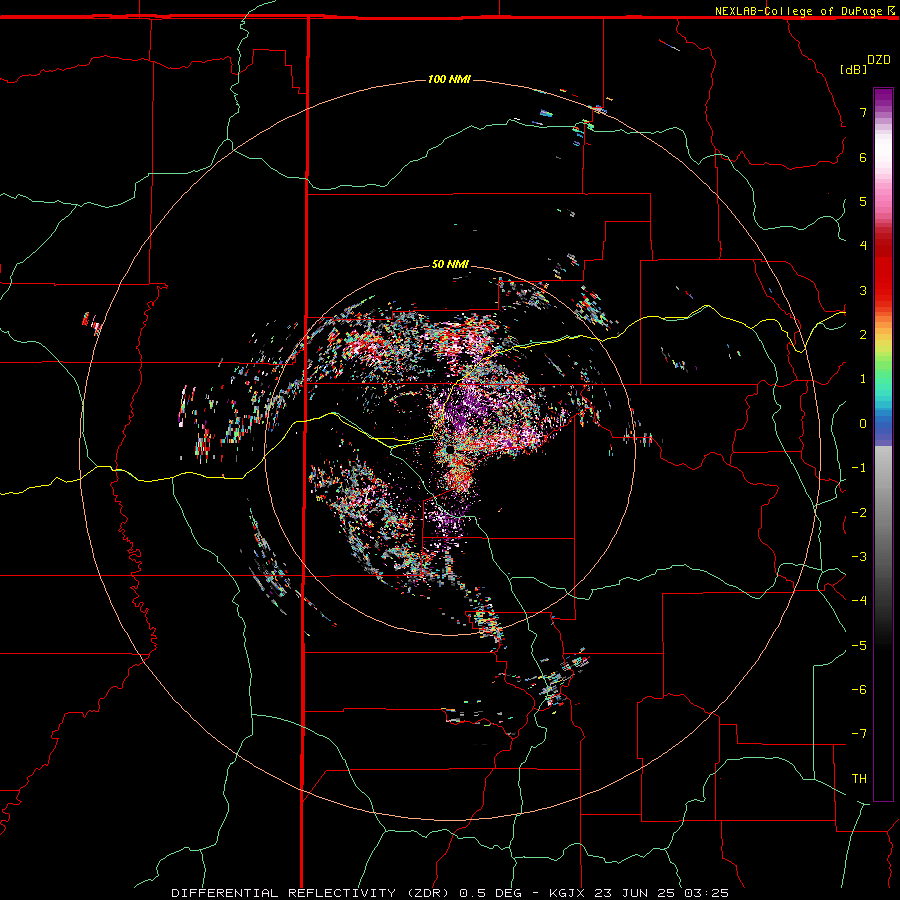
Task: Click the -3 value on the color scale
Action: [859, 557]
